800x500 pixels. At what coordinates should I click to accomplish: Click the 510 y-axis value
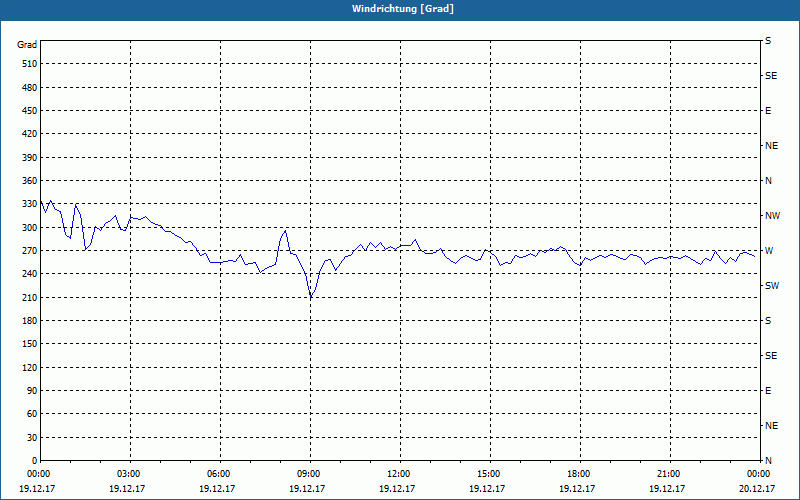pos(30,64)
